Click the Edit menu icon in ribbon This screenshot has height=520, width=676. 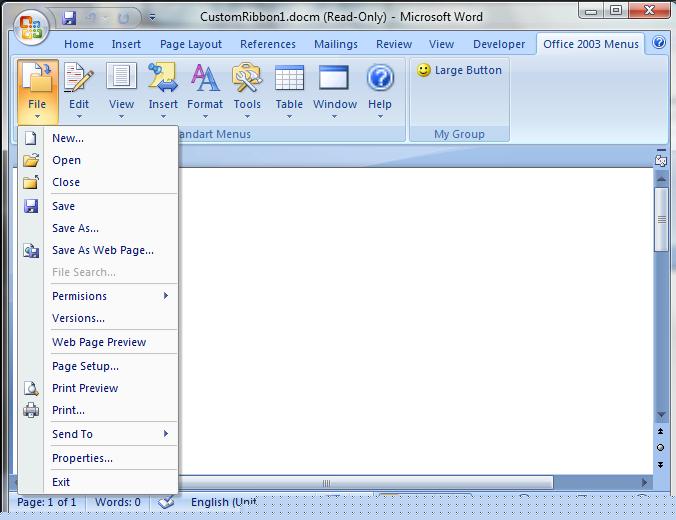coord(79,78)
